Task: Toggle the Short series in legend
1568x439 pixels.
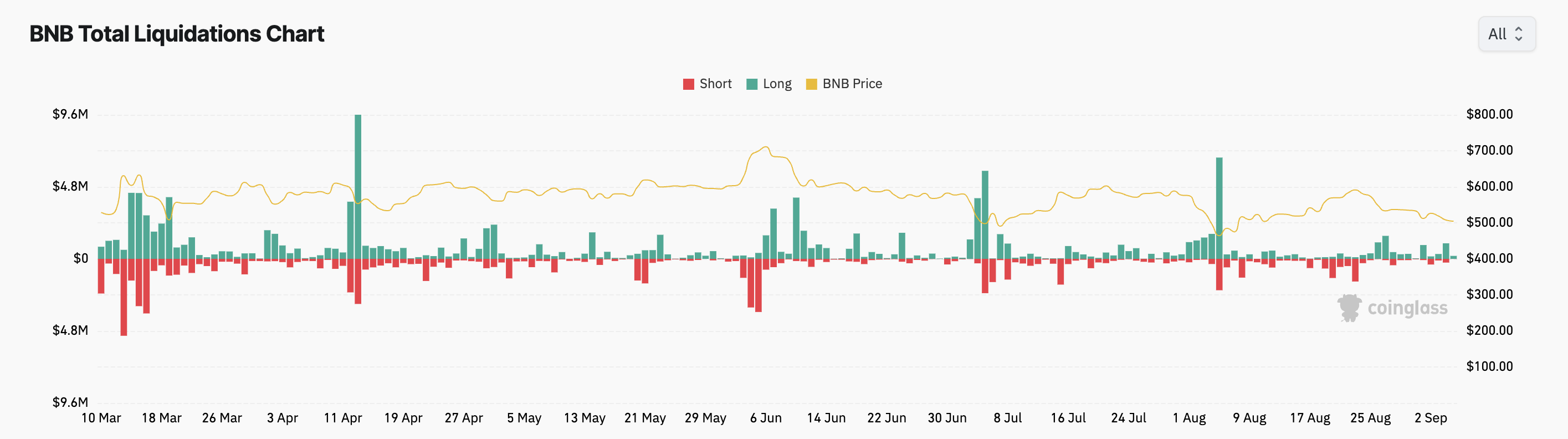Action: click(706, 84)
